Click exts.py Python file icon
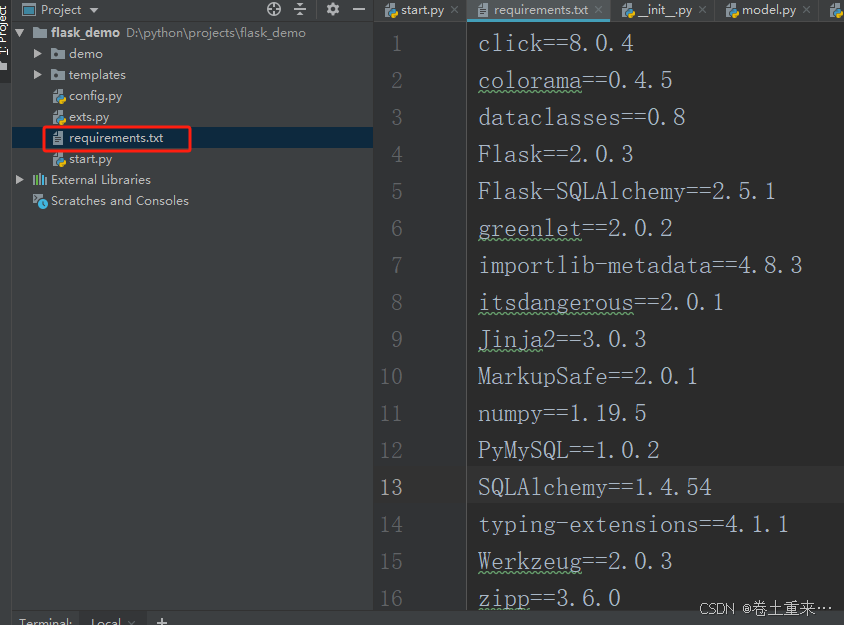Screen dimensions: 844x625 tap(59, 117)
